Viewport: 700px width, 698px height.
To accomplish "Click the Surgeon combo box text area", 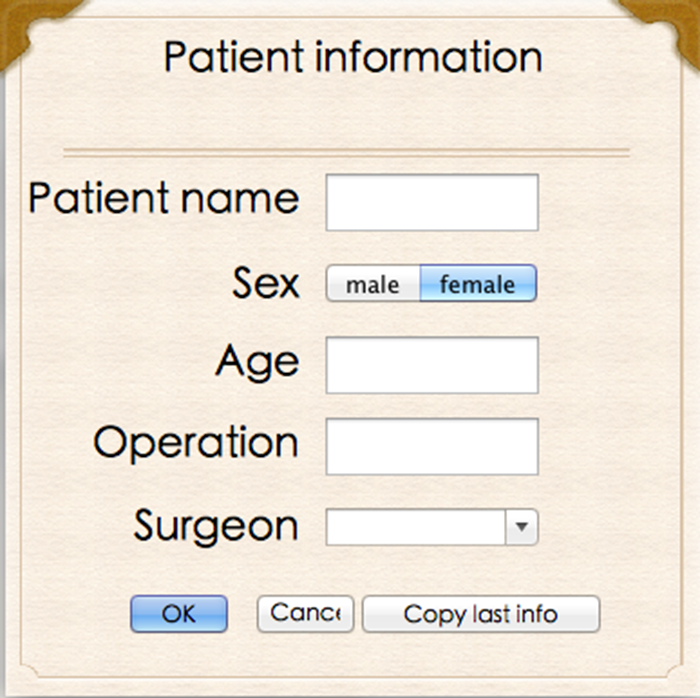I will pos(416,527).
